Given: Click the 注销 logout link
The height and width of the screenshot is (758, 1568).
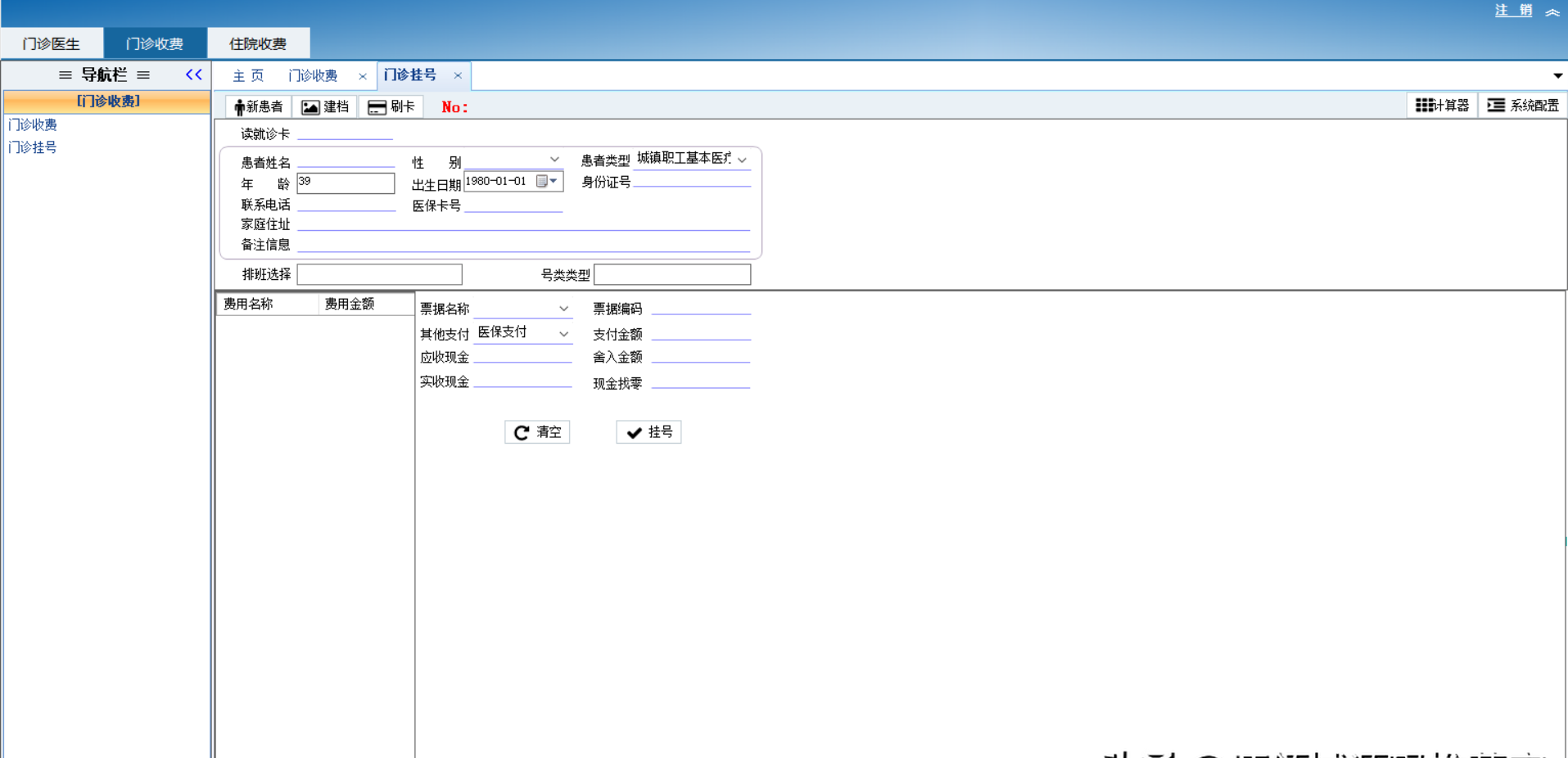Looking at the screenshot, I should [x=1513, y=11].
